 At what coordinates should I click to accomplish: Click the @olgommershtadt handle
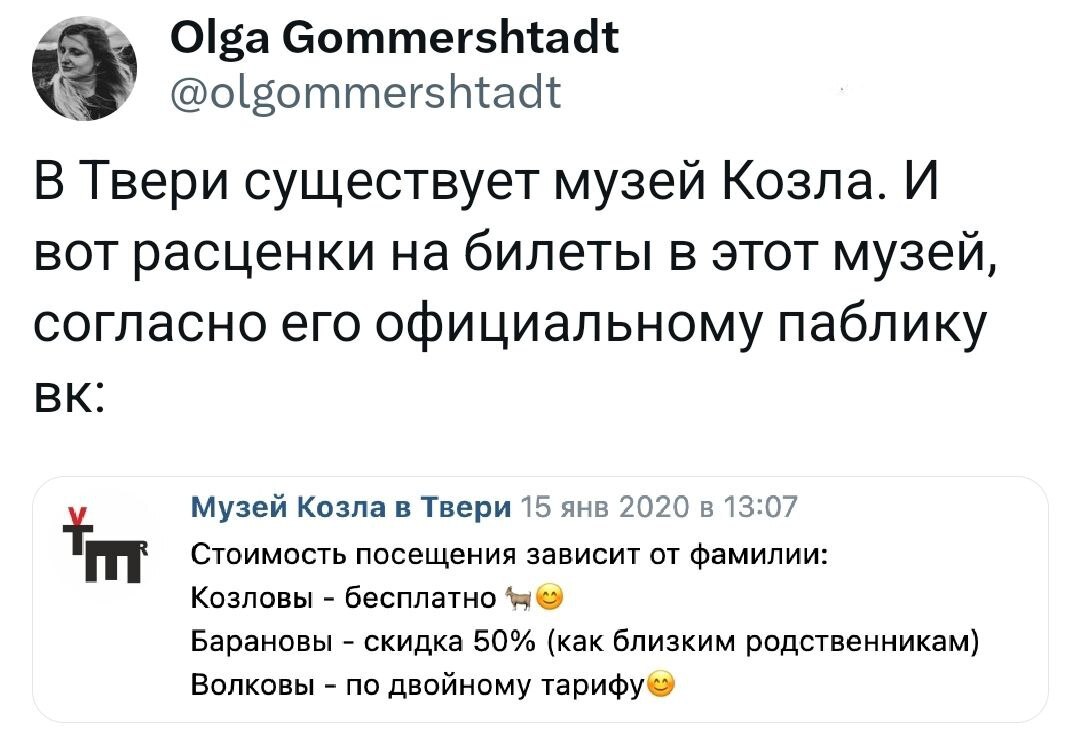(x=366, y=95)
